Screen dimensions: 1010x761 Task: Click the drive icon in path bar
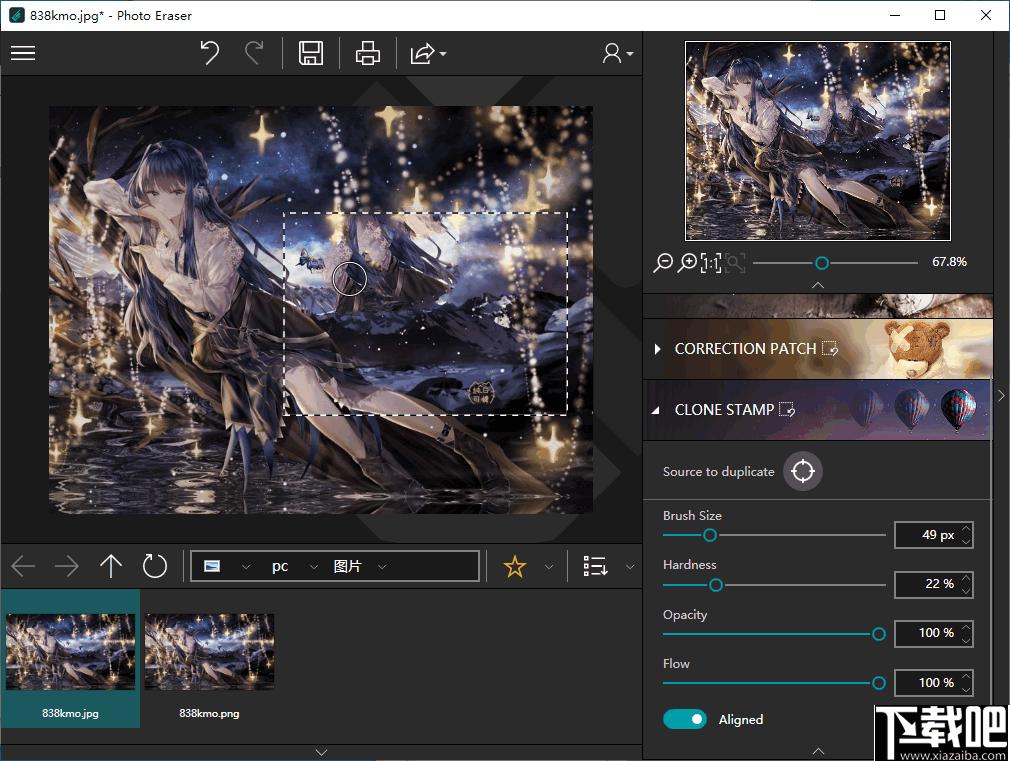click(212, 566)
